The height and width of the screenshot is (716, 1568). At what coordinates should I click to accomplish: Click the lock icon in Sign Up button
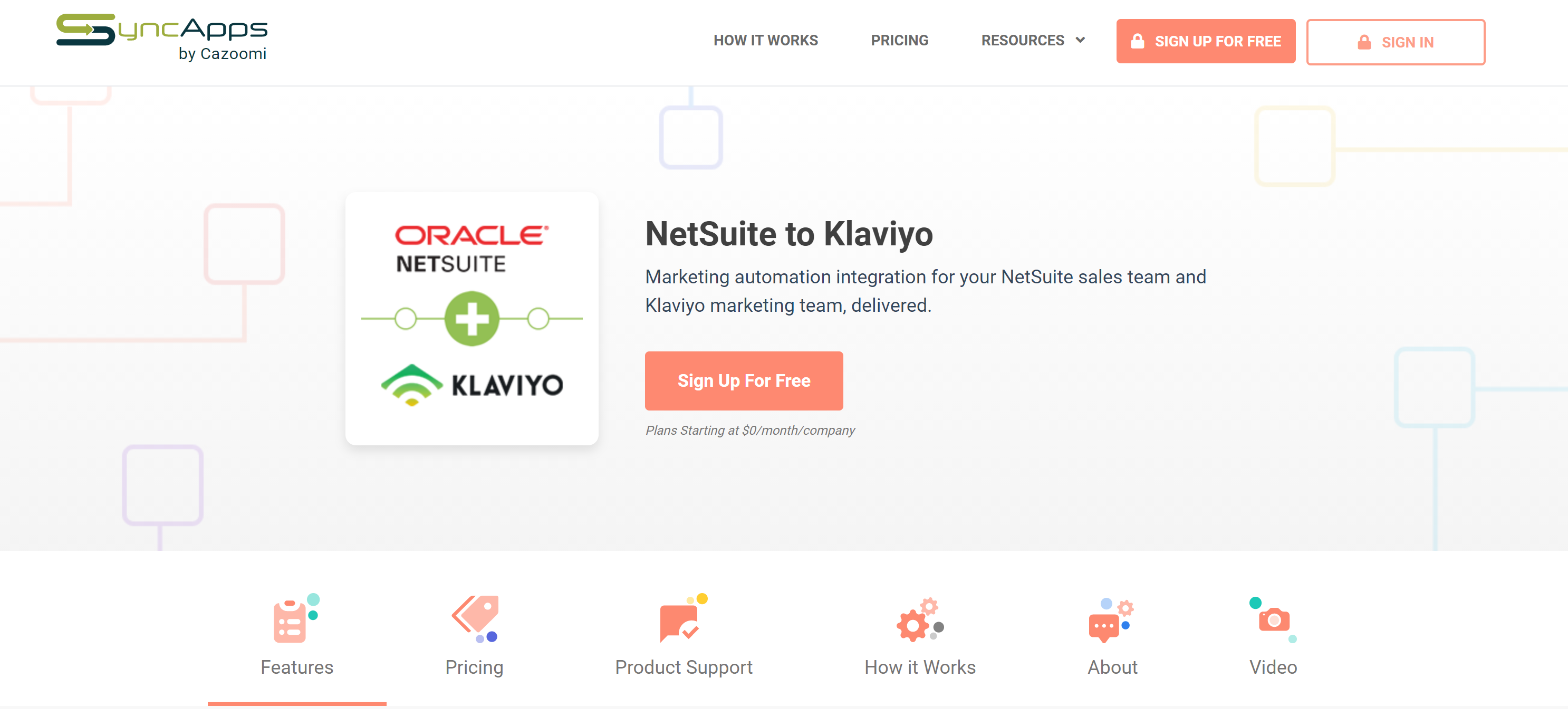[1137, 41]
